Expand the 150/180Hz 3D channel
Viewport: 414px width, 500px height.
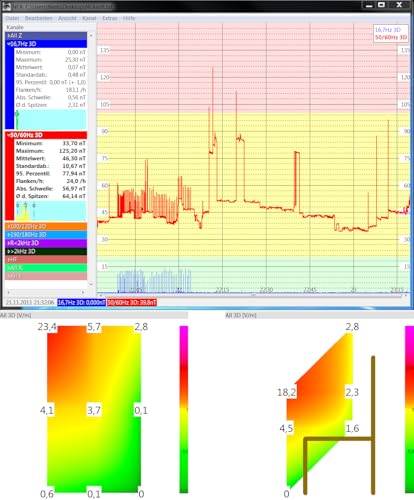pyautogui.click(x=46, y=235)
